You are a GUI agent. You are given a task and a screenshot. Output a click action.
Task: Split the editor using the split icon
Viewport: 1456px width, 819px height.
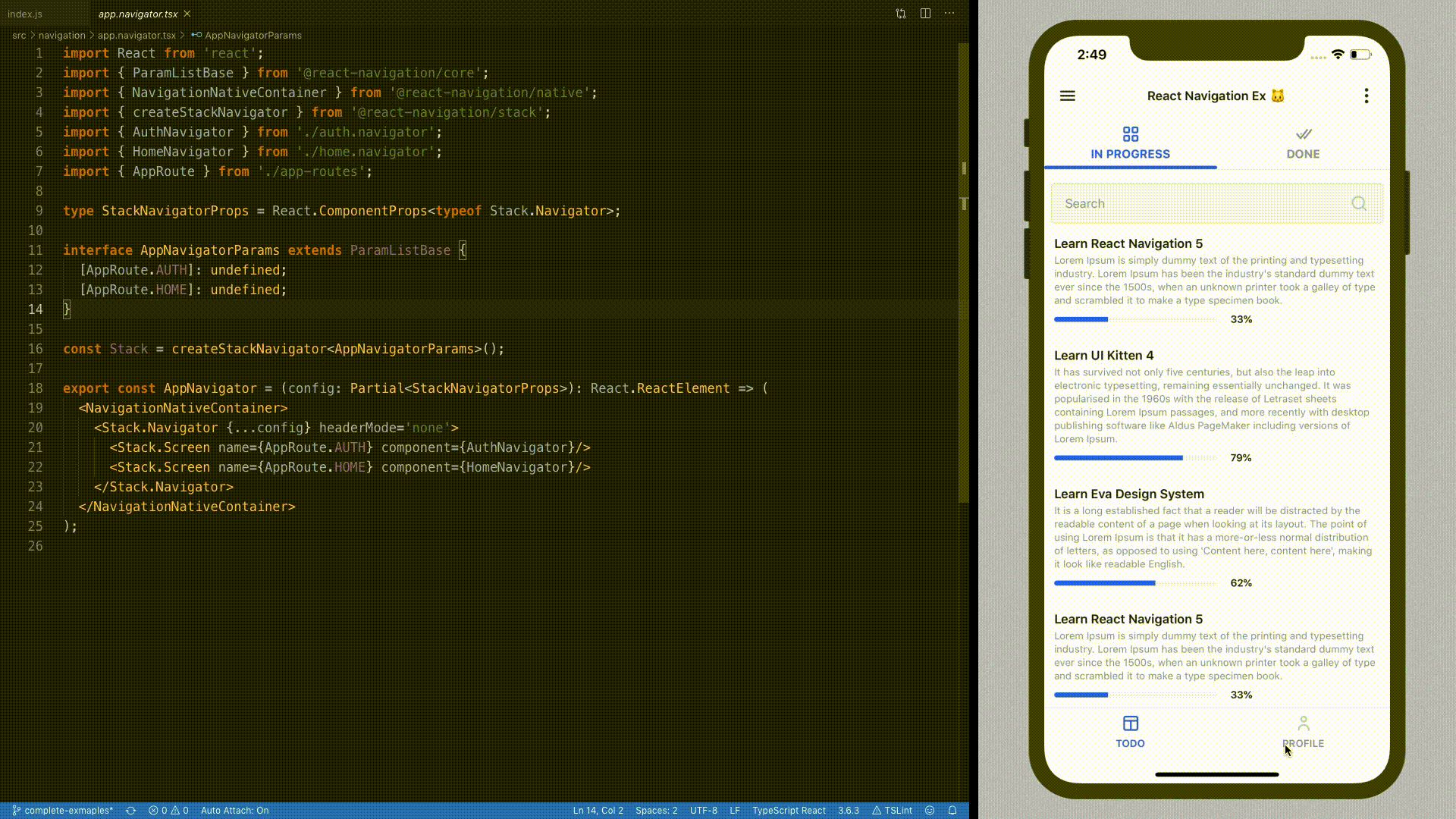coord(925,13)
